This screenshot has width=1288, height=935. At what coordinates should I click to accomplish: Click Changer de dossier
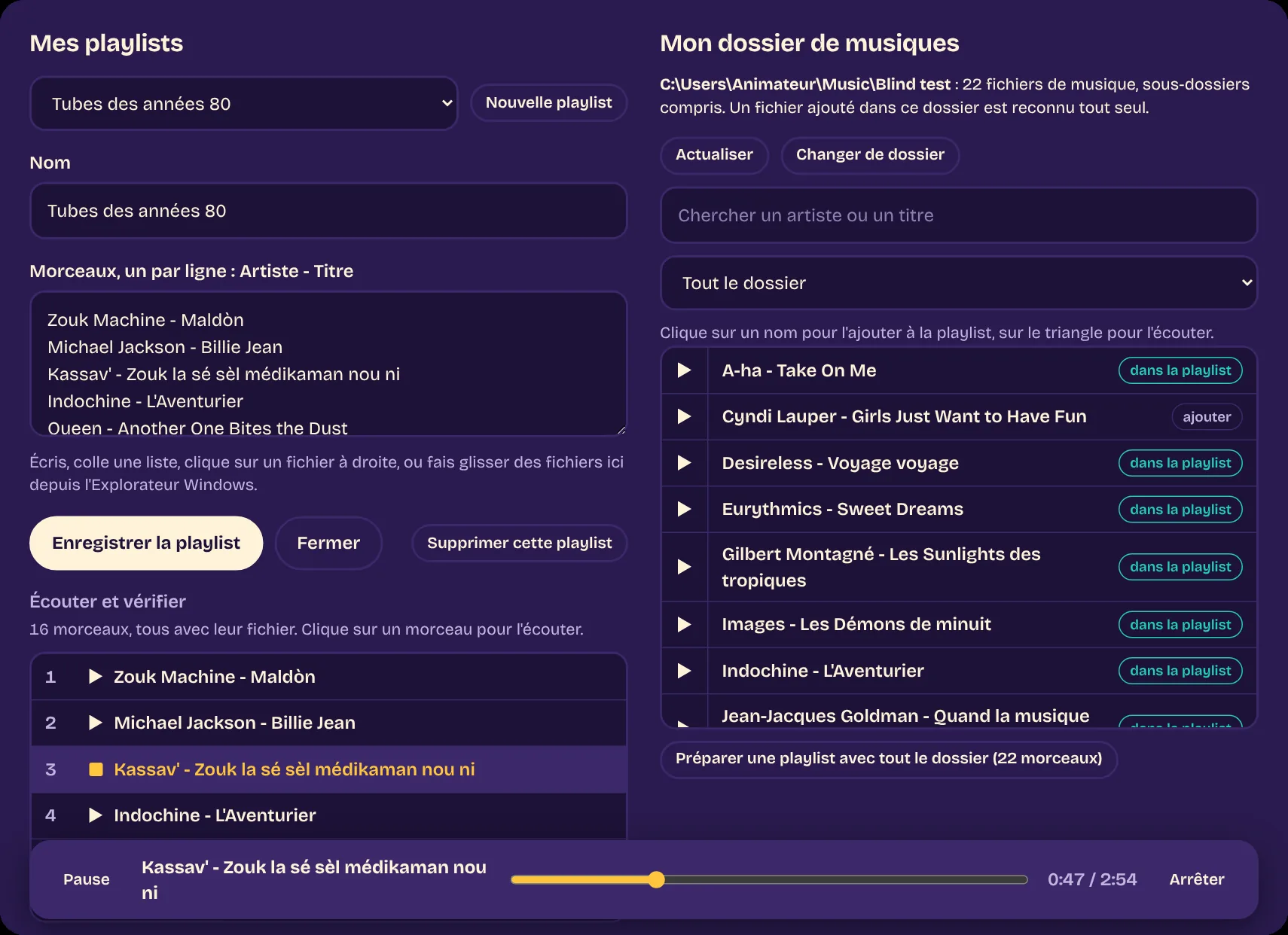(870, 155)
